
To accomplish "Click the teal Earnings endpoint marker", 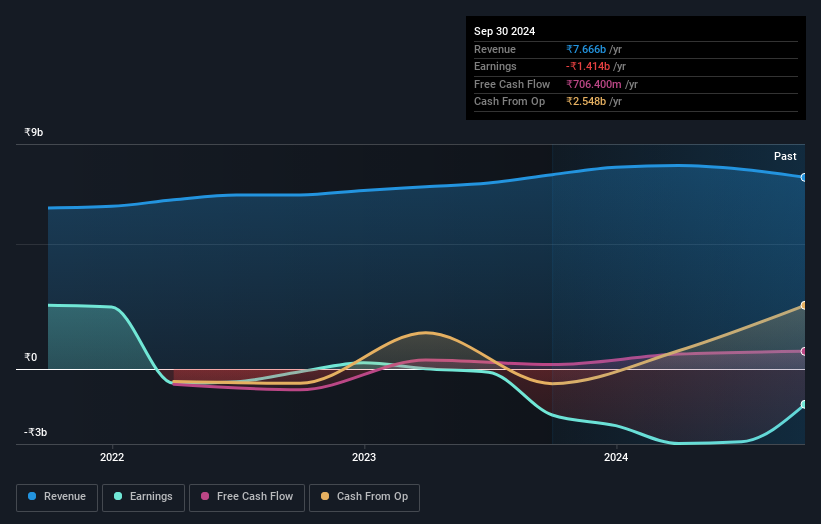I will click(804, 405).
